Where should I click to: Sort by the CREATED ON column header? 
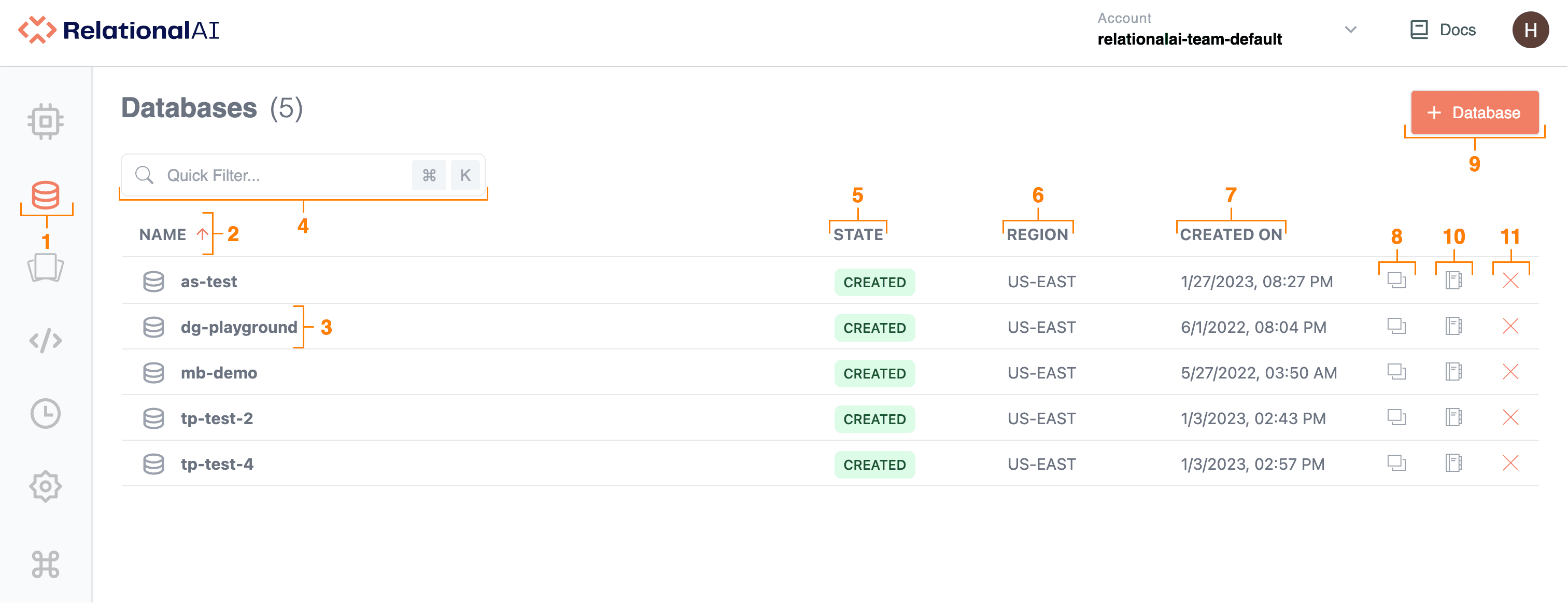(1231, 234)
